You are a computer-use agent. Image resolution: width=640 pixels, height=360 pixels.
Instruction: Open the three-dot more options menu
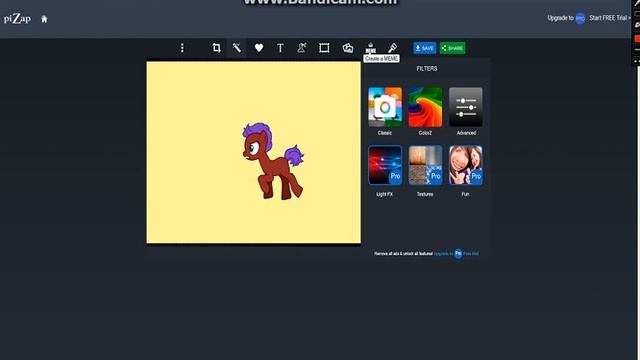coord(182,48)
